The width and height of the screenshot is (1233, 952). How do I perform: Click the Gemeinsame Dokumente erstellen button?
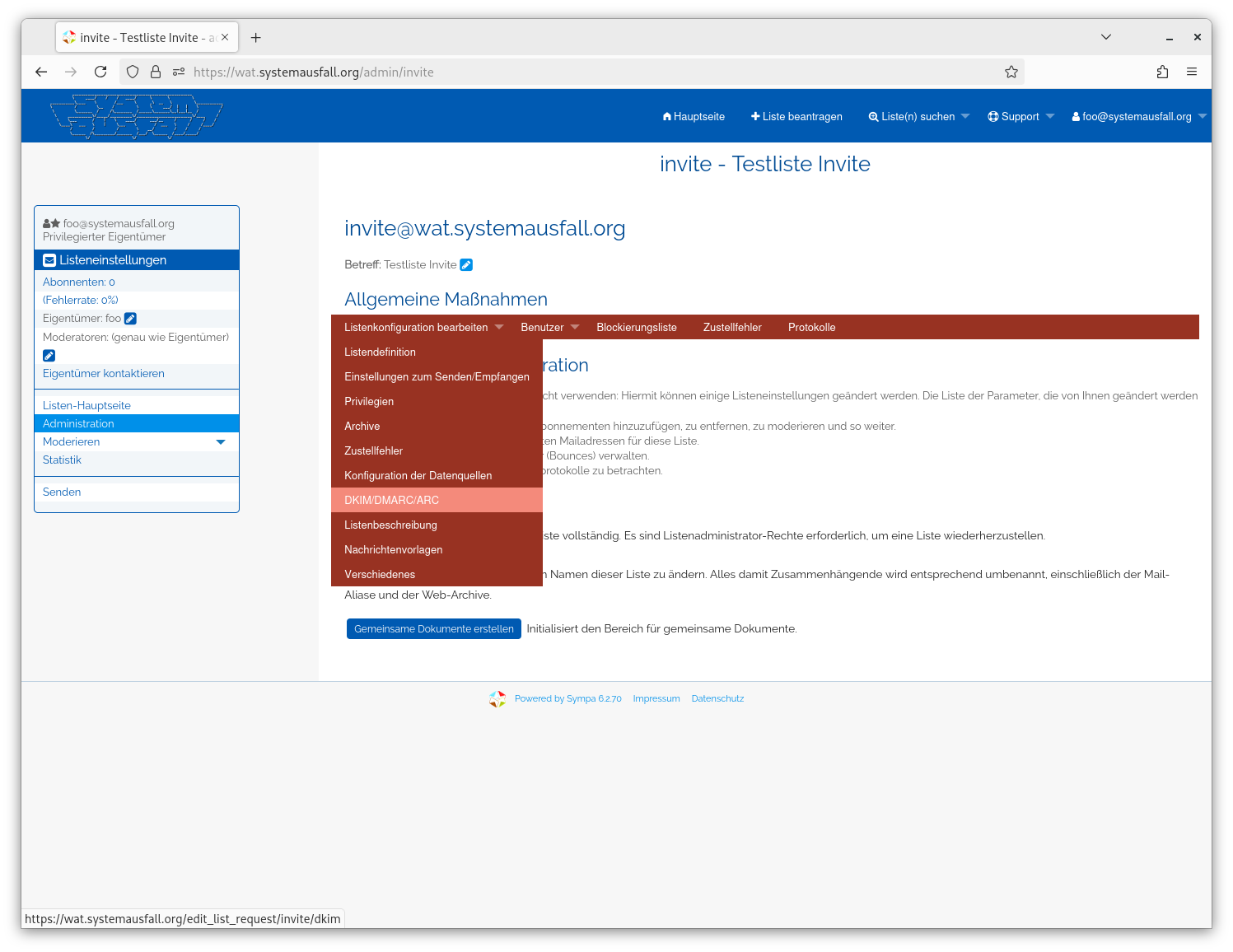pyautogui.click(x=434, y=628)
